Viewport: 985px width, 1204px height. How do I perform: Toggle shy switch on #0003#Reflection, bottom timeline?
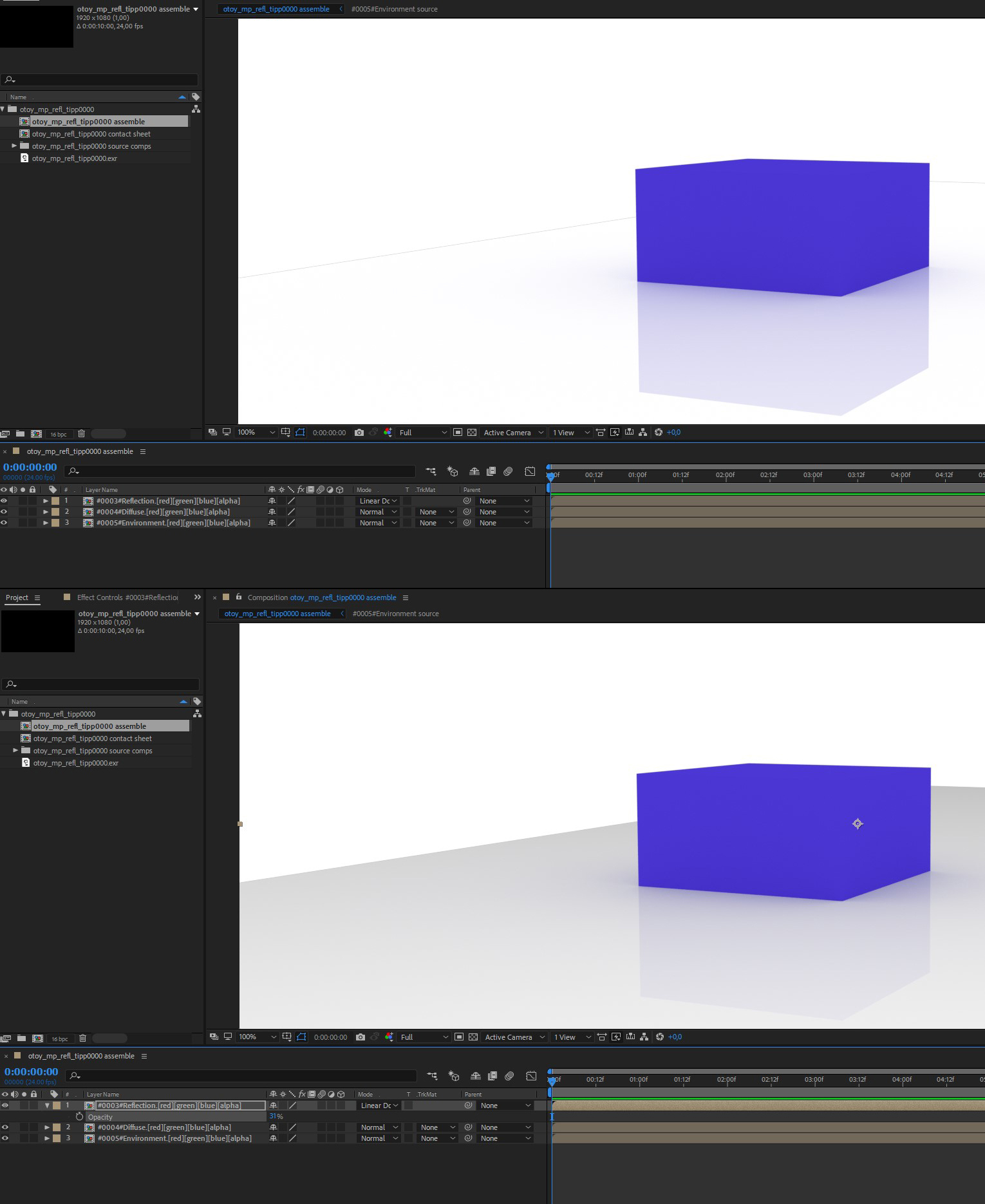click(x=273, y=1105)
